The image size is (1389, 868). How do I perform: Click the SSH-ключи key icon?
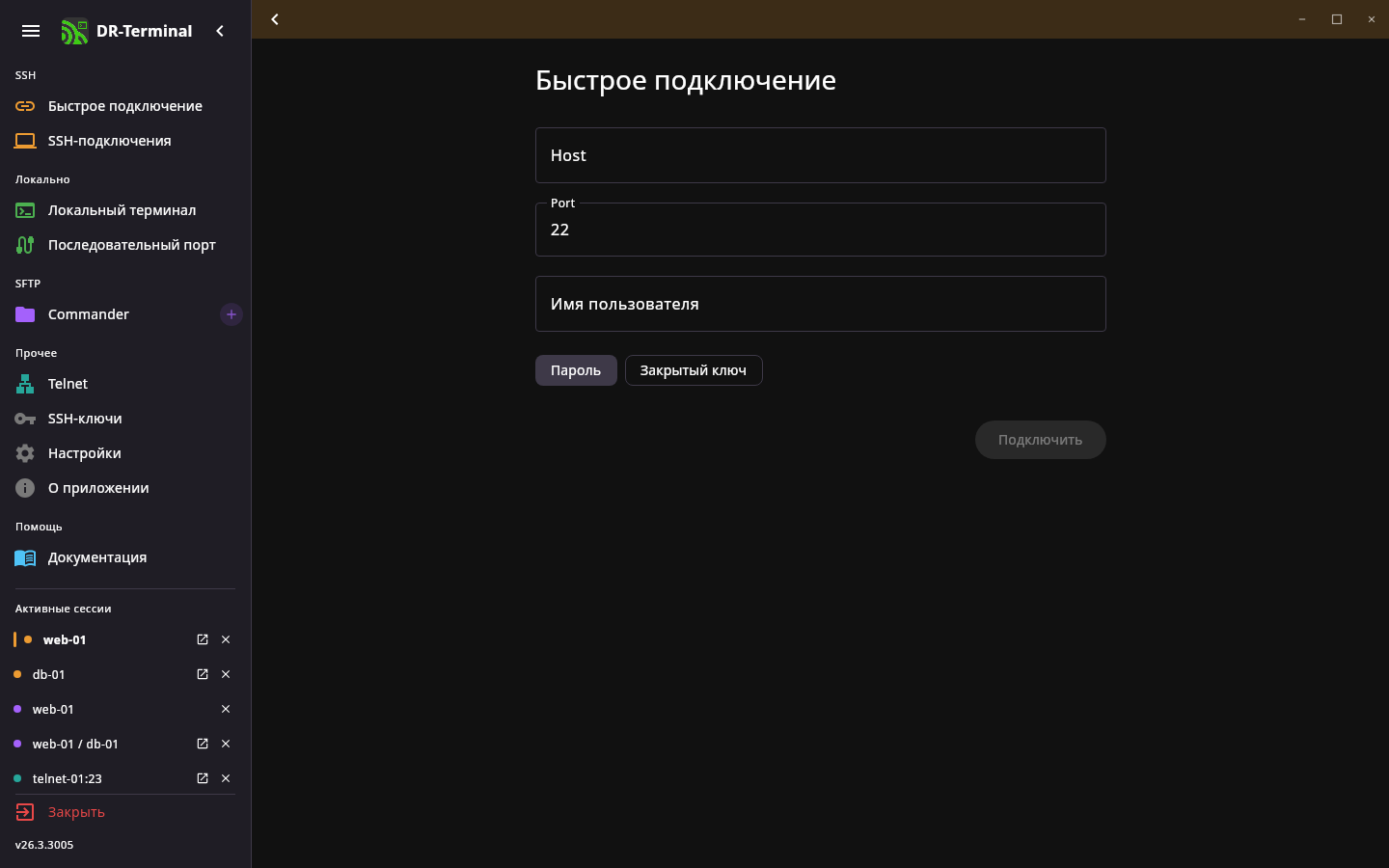coord(25,419)
